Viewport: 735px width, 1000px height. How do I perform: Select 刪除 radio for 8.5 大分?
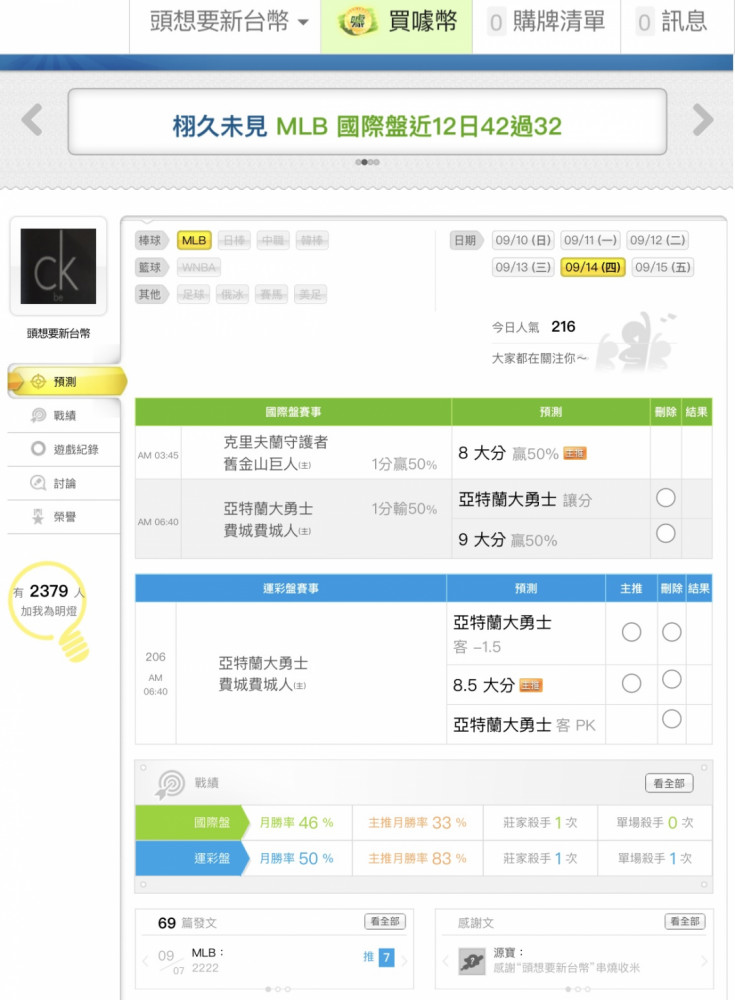(671, 679)
